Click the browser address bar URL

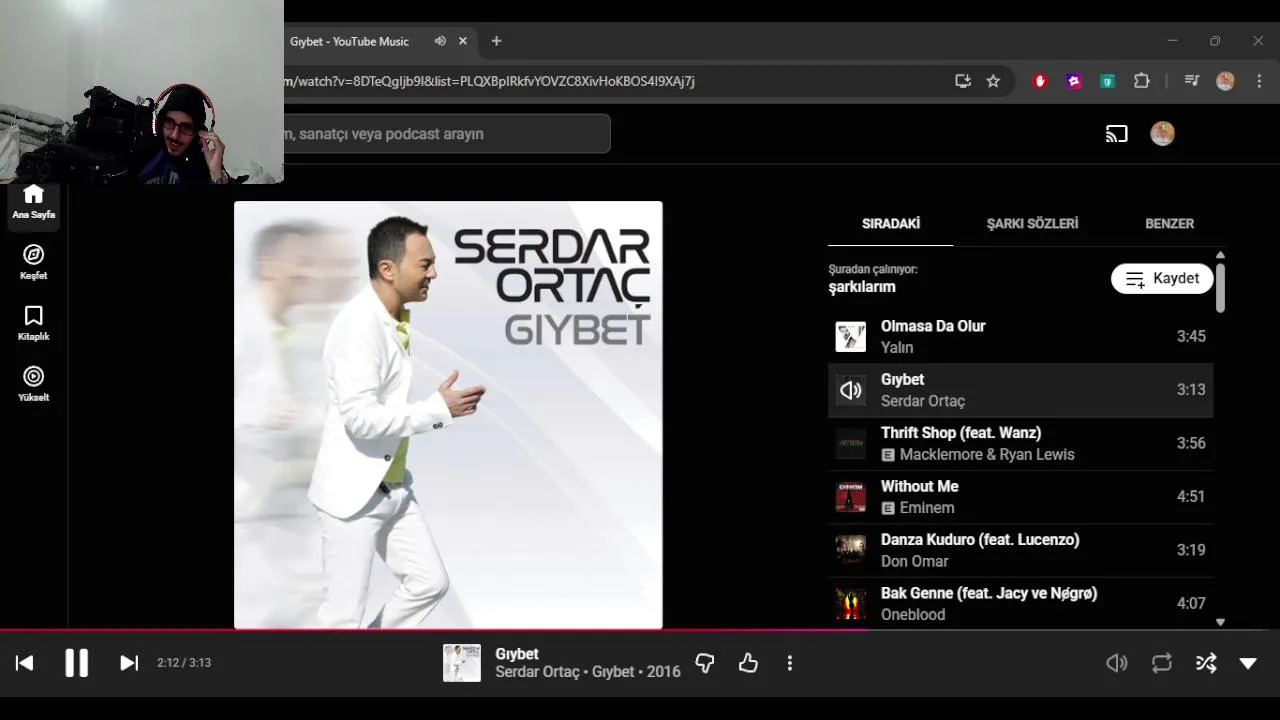click(490, 81)
